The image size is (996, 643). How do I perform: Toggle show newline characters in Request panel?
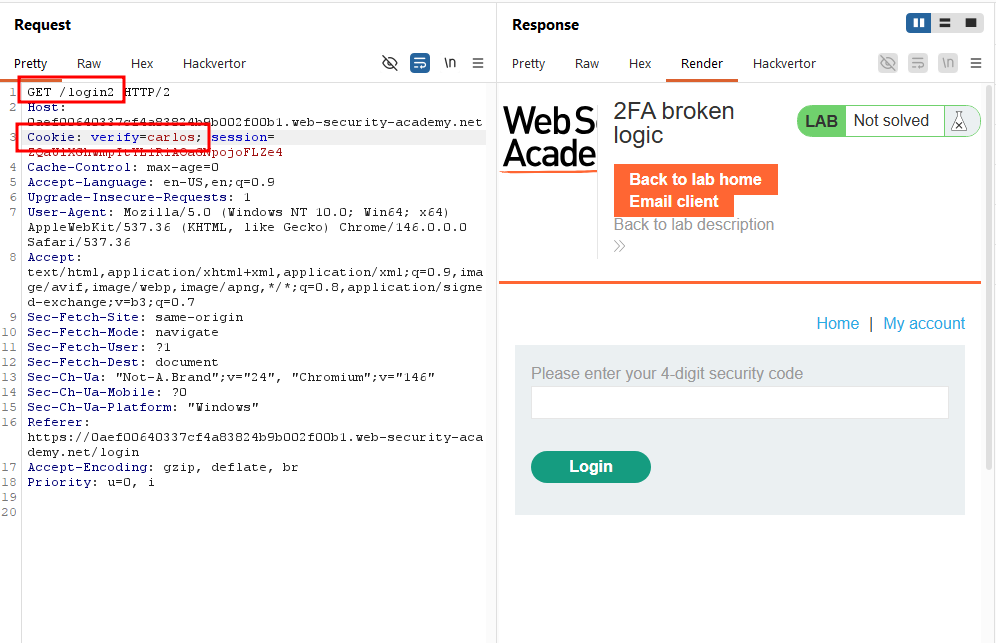click(x=450, y=63)
